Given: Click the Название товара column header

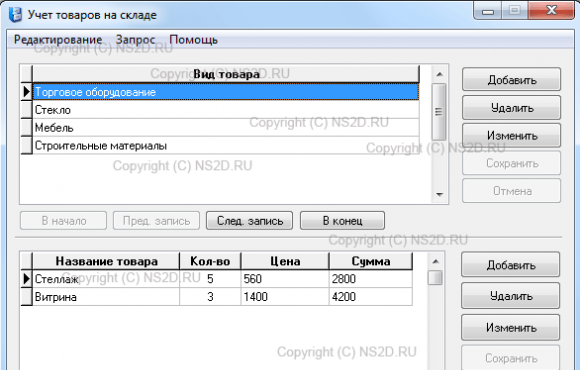Looking at the screenshot, I should (107, 261).
